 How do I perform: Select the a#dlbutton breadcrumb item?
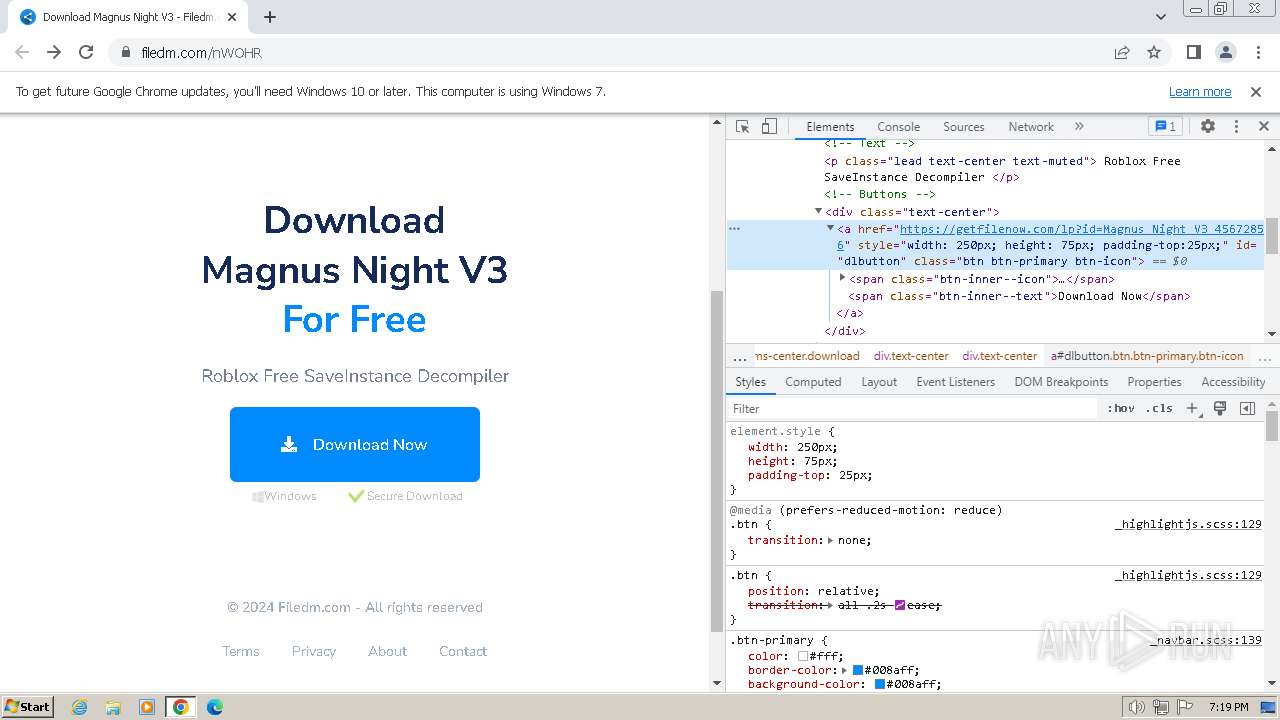pyautogui.click(x=1147, y=355)
